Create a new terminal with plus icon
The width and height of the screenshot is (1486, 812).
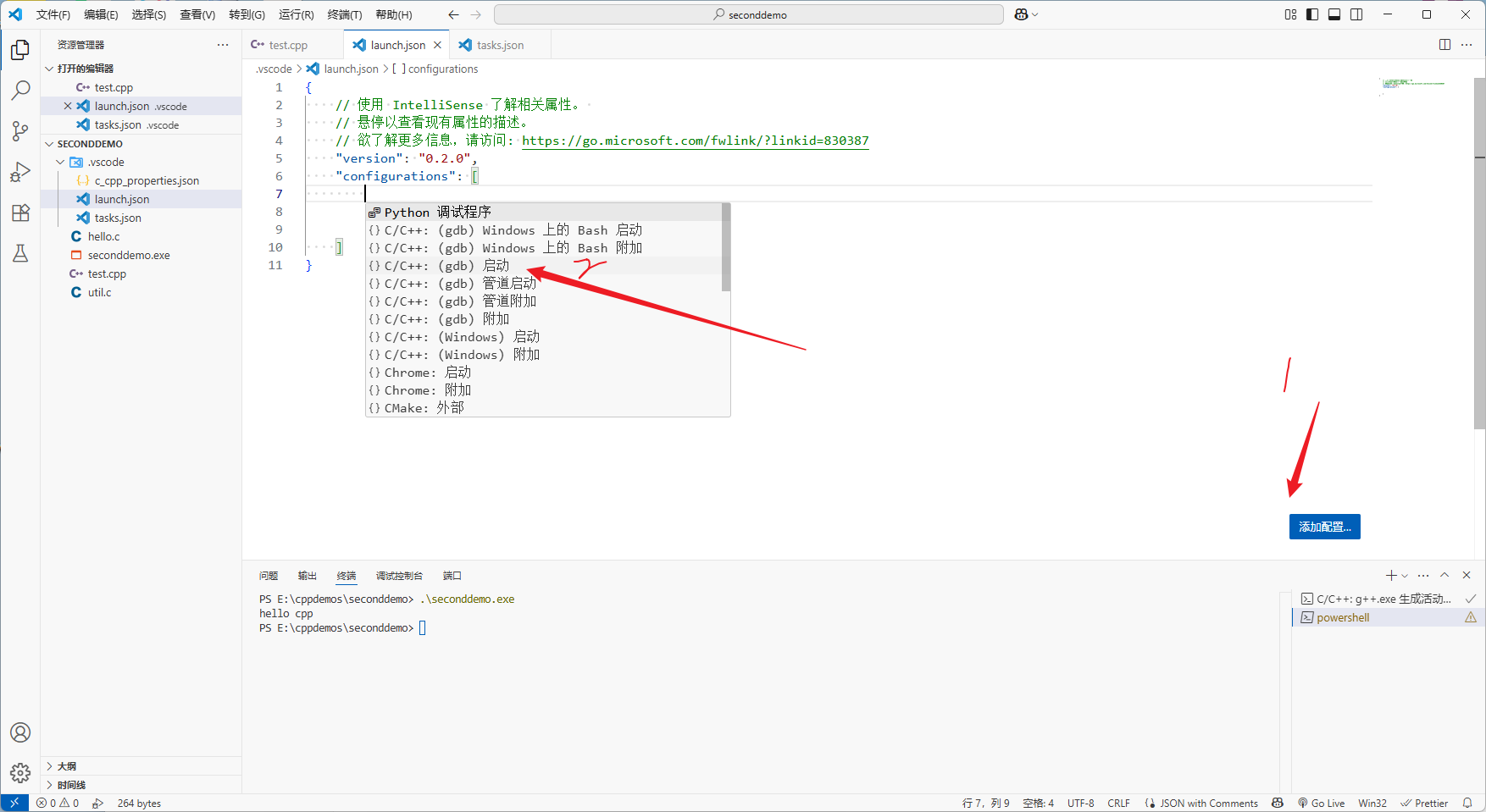coord(1390,576)
